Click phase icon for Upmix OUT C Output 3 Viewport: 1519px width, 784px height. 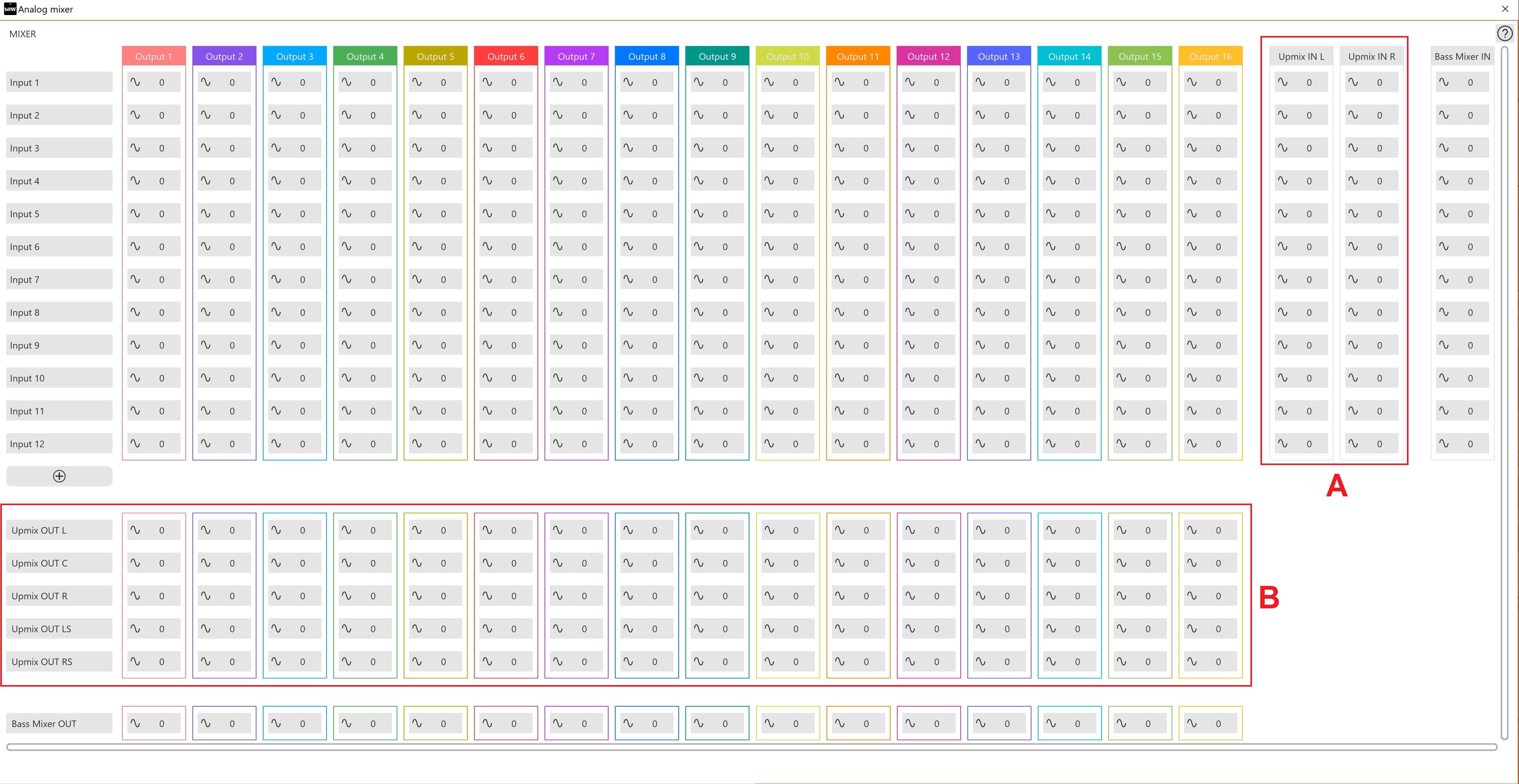(x=276, y=562)
